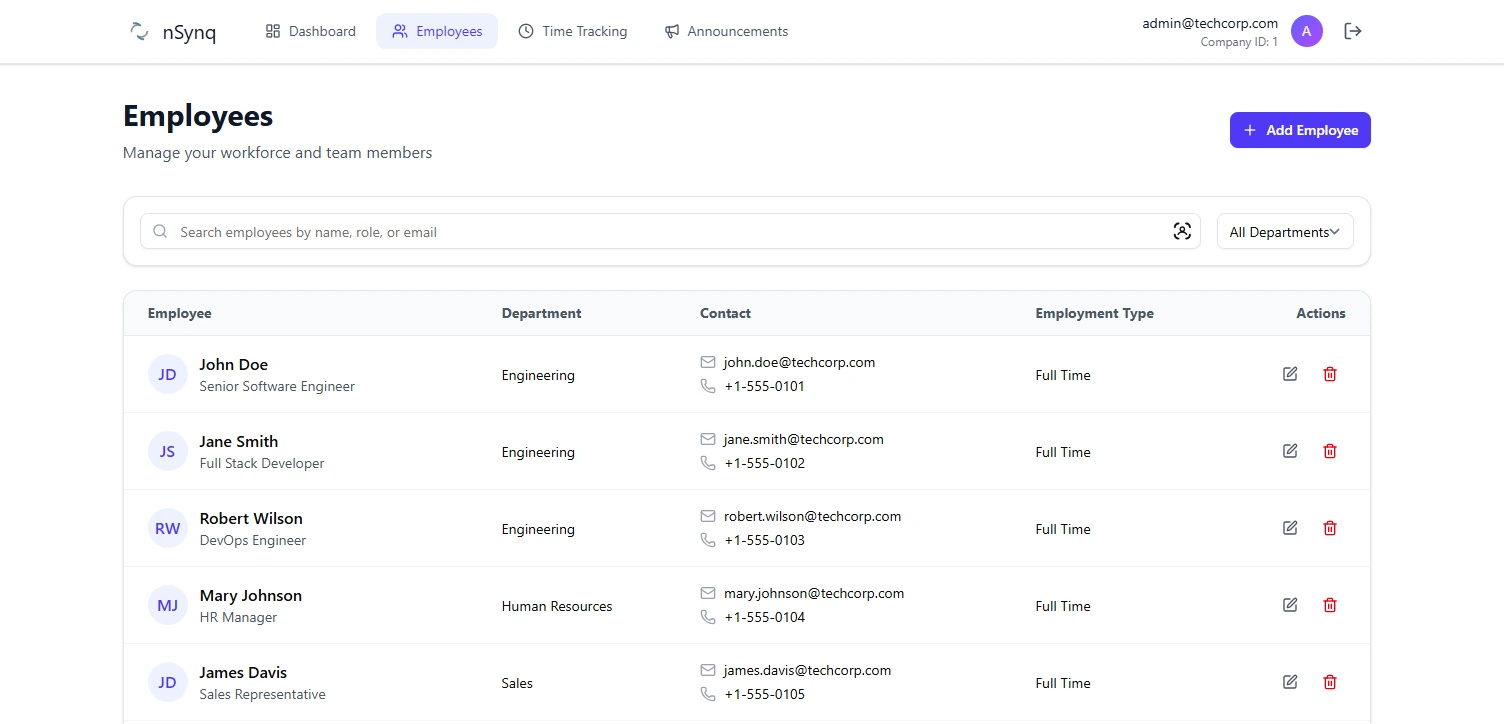The width and height of the screenshot is (1504, 724).
Task: Click inside the employee search field
Action: (500, 231)
